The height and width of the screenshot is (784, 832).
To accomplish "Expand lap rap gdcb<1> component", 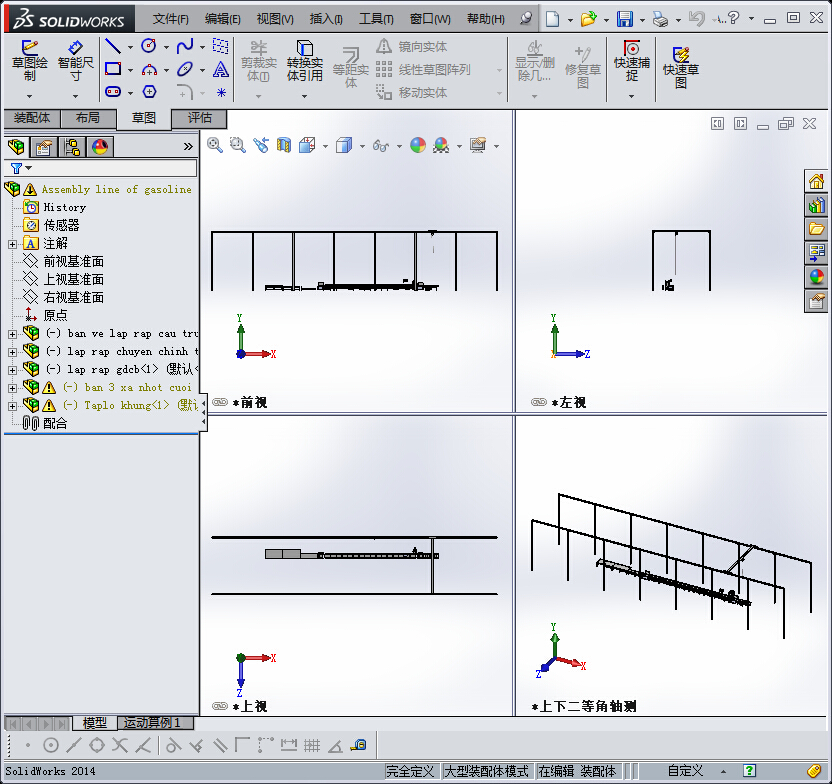I will tap(12, 370).
